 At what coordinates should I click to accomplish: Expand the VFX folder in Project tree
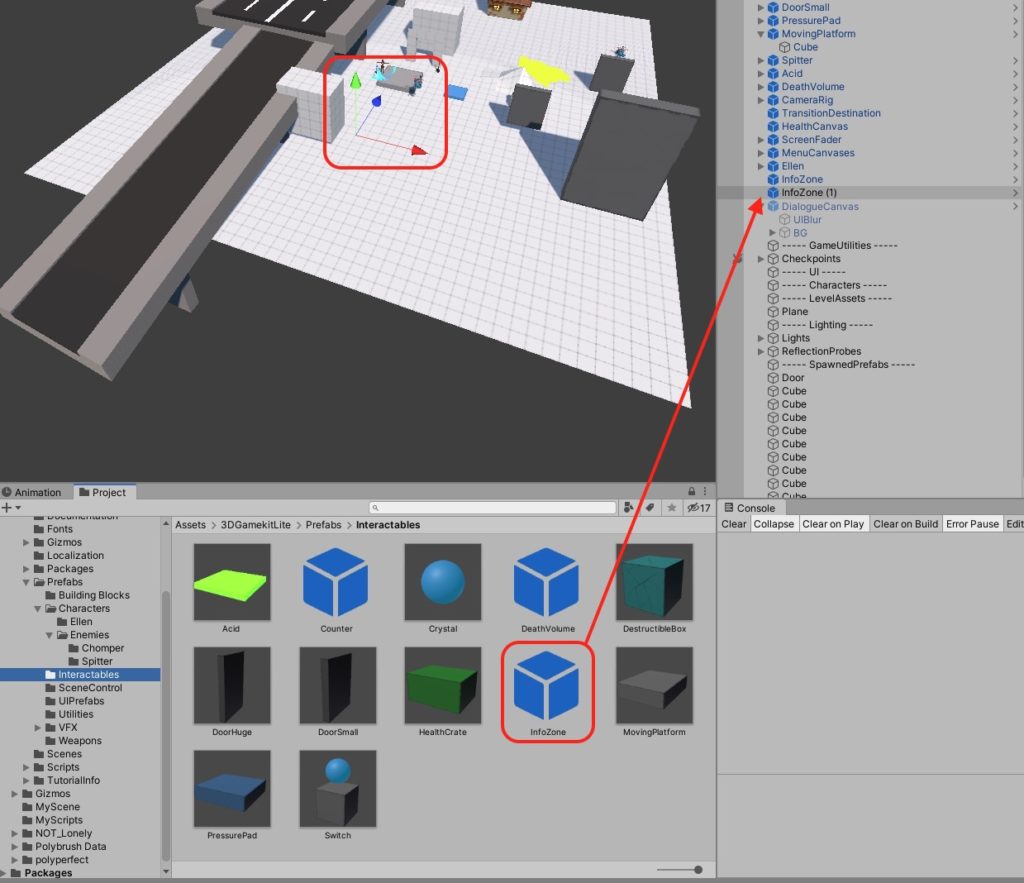pyautogui.click(x=38, y=728)
